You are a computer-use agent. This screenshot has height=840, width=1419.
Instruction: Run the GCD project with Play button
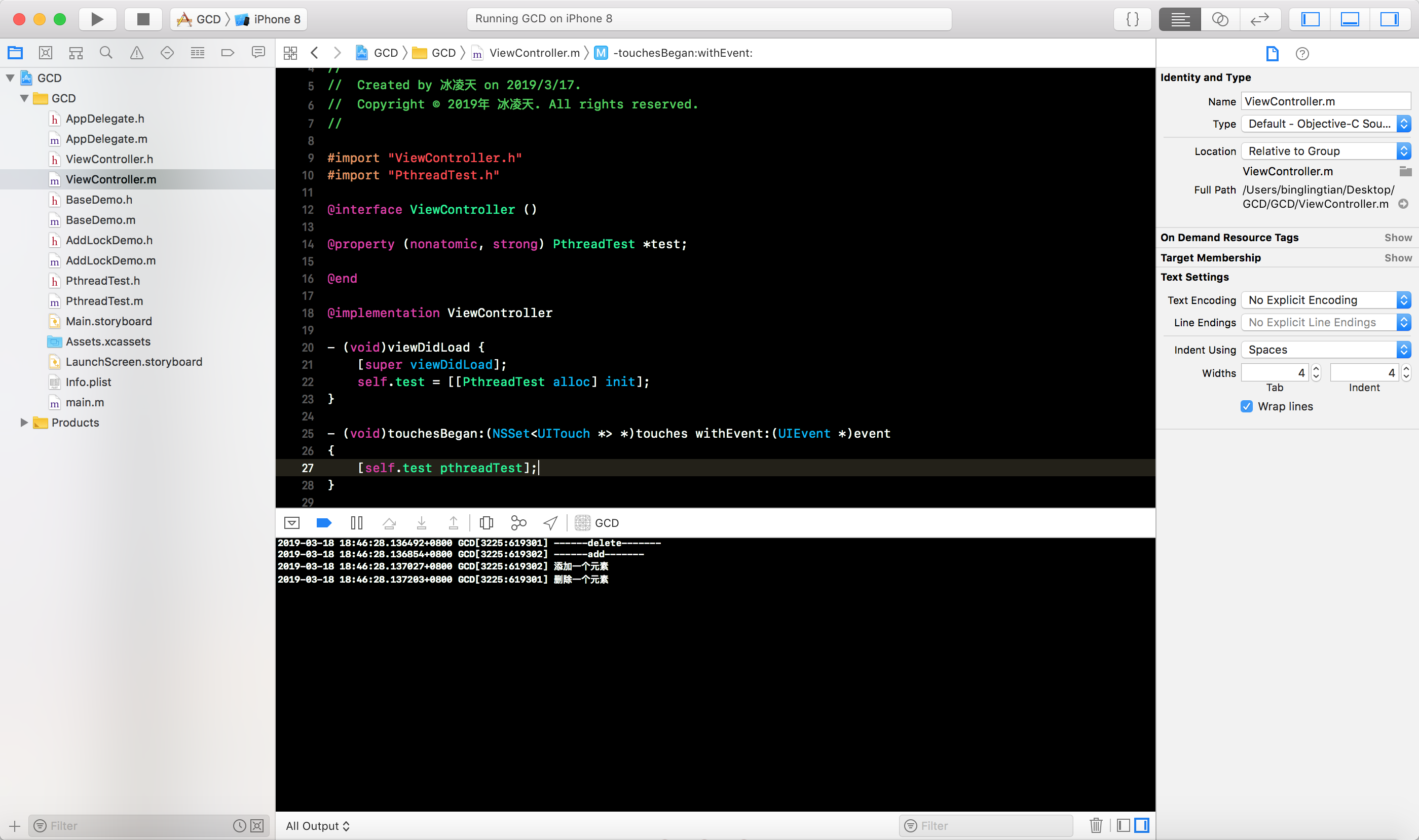97,19
